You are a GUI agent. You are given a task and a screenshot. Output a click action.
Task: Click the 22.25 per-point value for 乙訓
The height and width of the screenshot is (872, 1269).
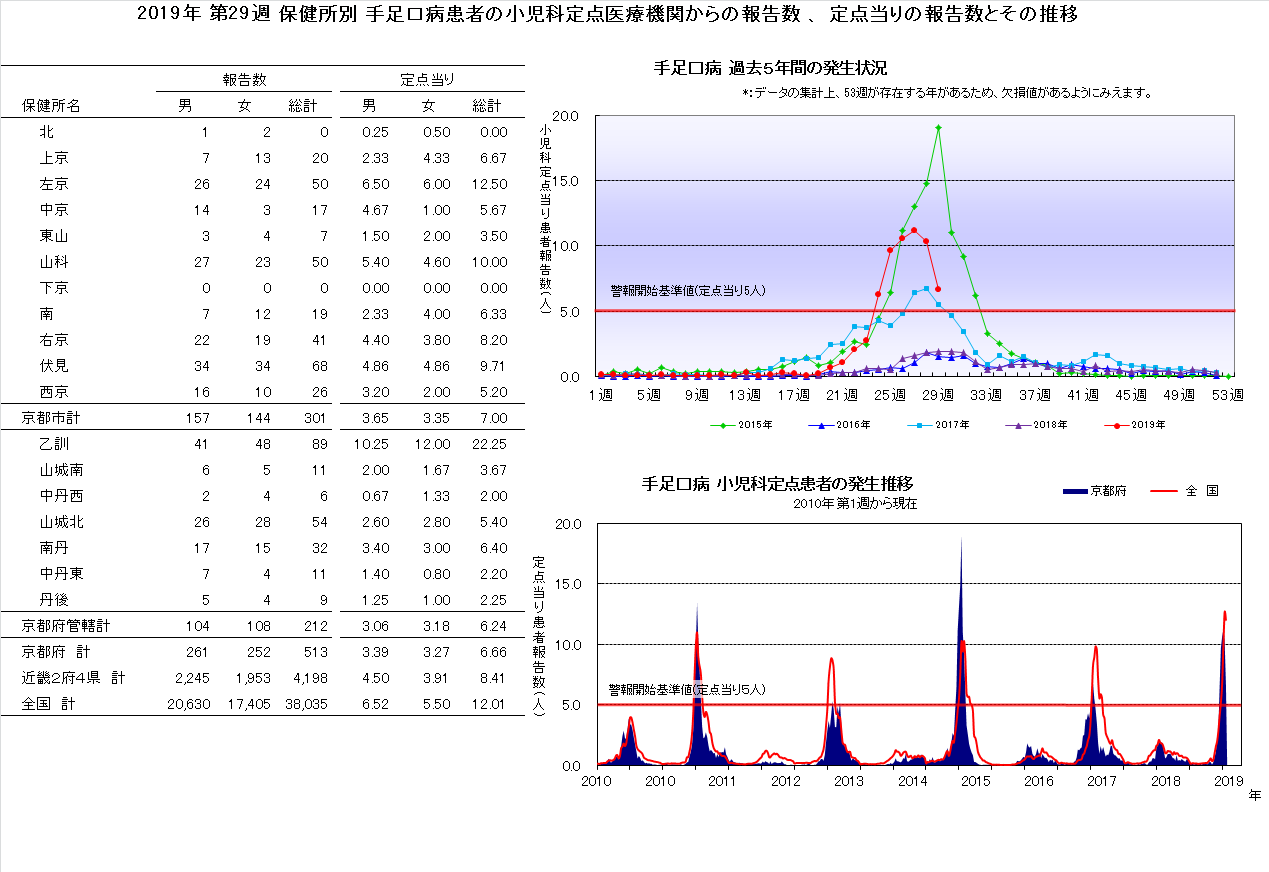click(x=490, y=444)
